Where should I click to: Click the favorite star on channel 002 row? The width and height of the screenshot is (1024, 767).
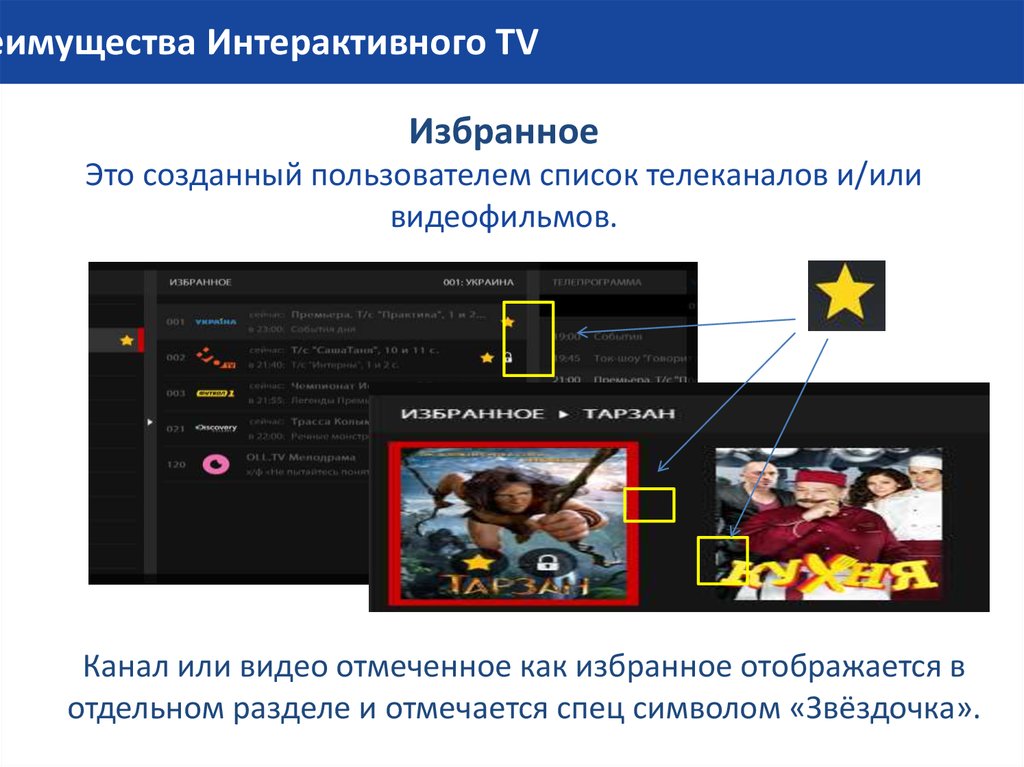click(x=487, y=357)
